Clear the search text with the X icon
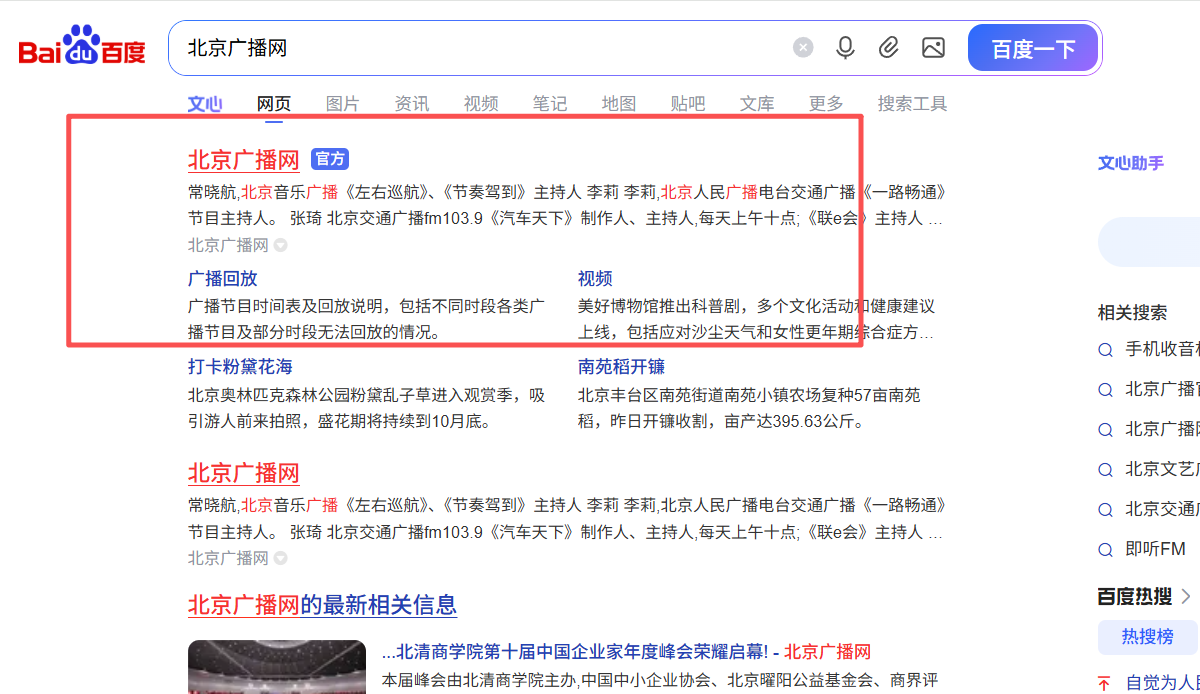The width and height of the screenshot is (1200, 694). pyautogui.click(x=803, y=47)
